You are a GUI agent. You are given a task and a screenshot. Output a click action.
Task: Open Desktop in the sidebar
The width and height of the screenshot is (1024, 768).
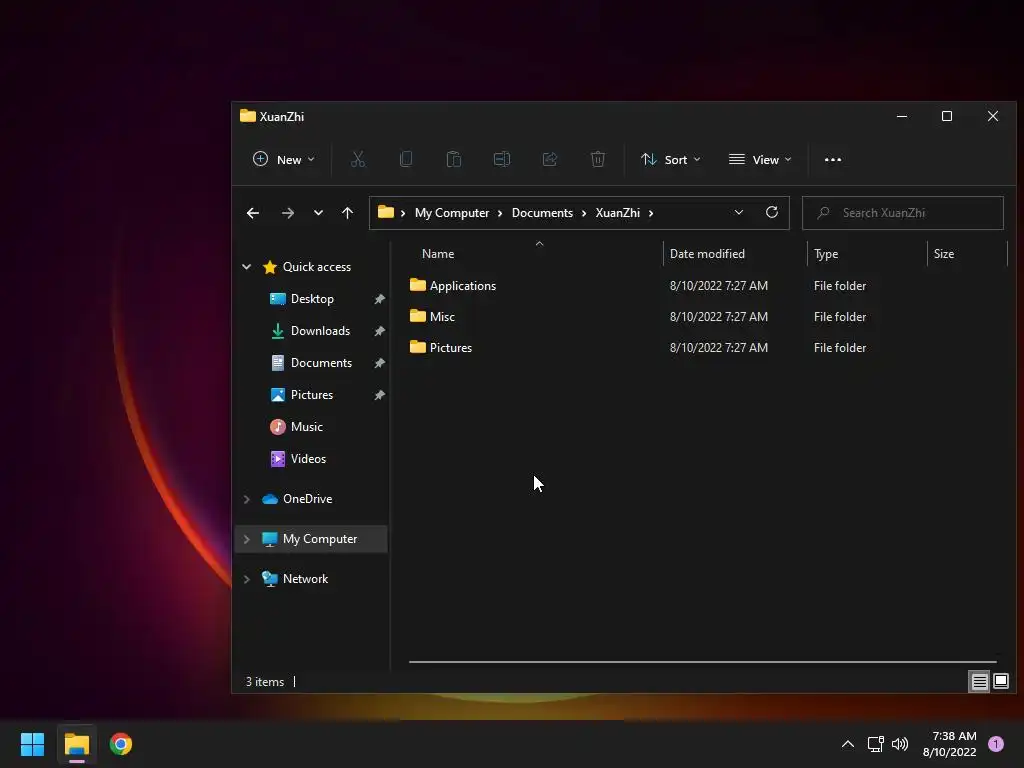[312, 299]
